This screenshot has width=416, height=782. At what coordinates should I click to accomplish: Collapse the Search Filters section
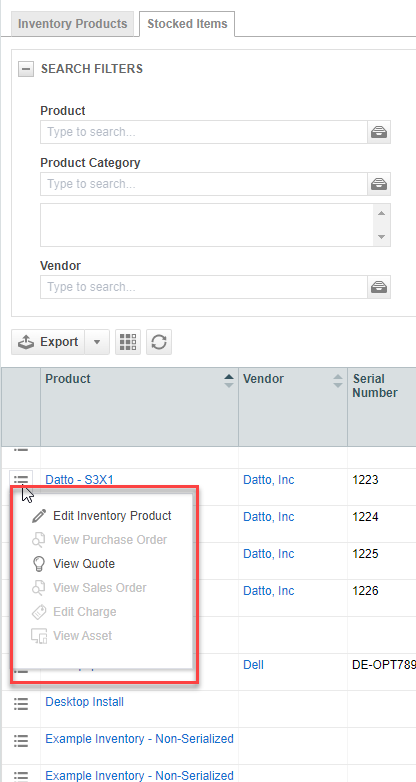point(25,69)
